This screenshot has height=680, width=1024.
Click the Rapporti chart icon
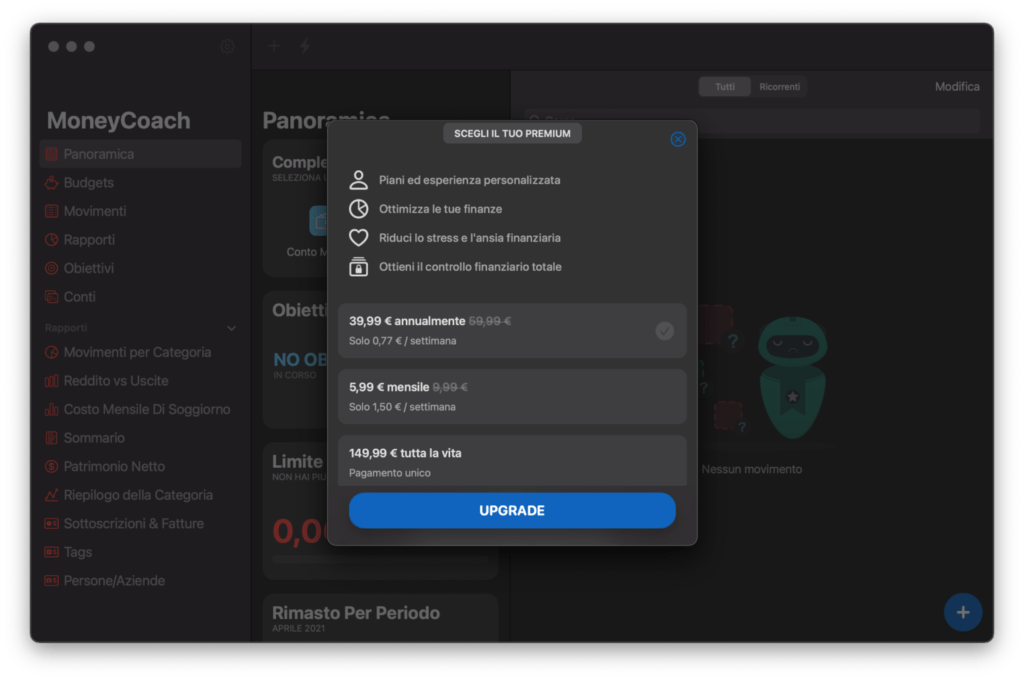52,240
